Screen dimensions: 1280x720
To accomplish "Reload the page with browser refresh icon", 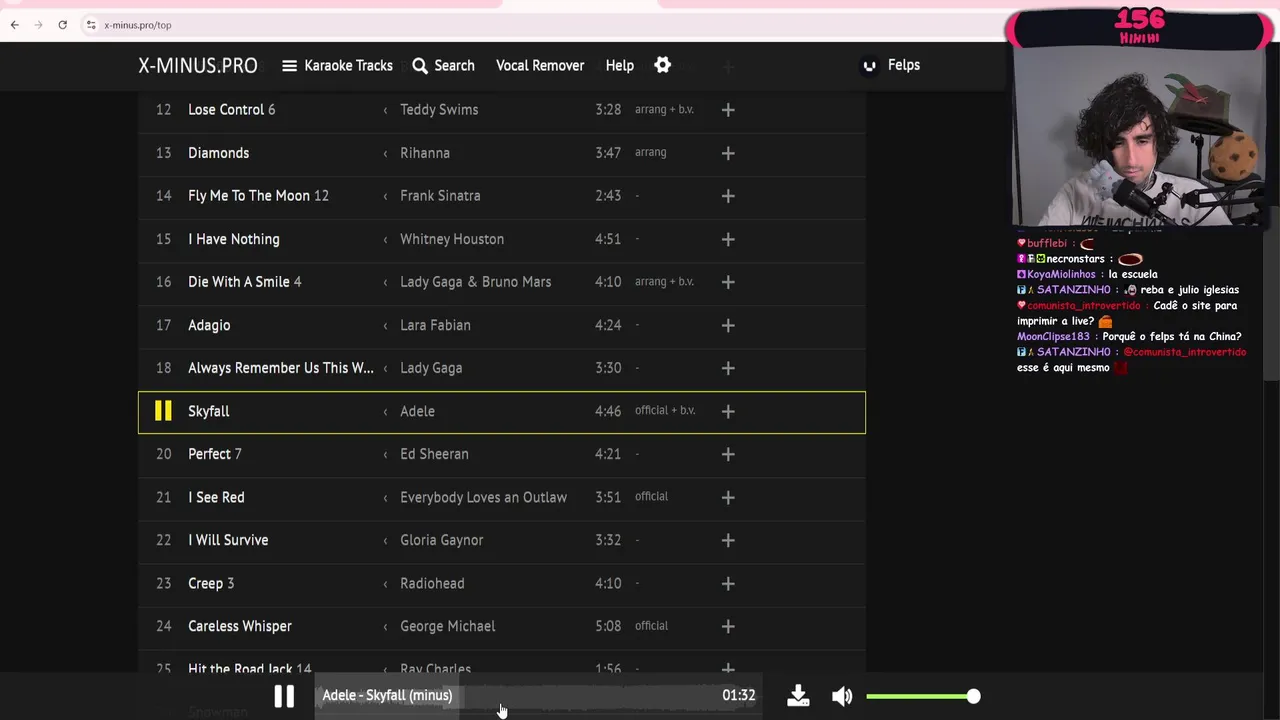I will (x=63, y=25).
